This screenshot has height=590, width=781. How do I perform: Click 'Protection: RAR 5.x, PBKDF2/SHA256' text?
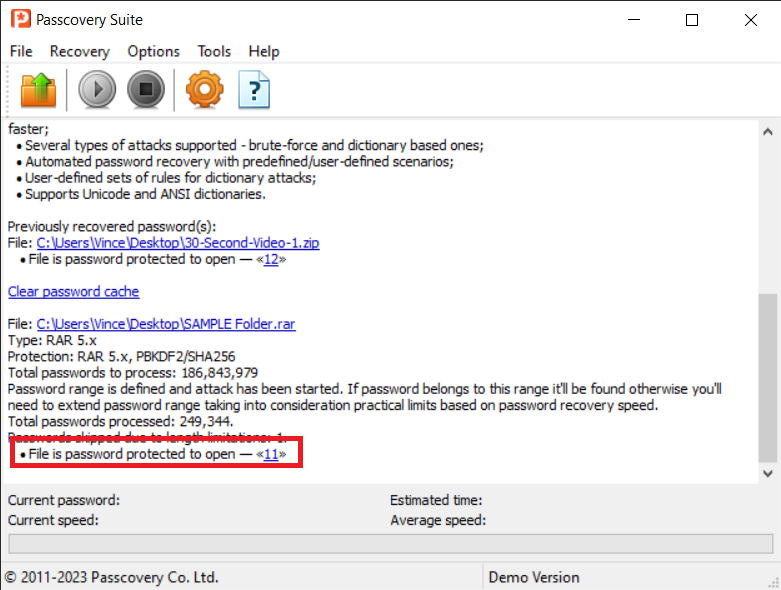122,356
